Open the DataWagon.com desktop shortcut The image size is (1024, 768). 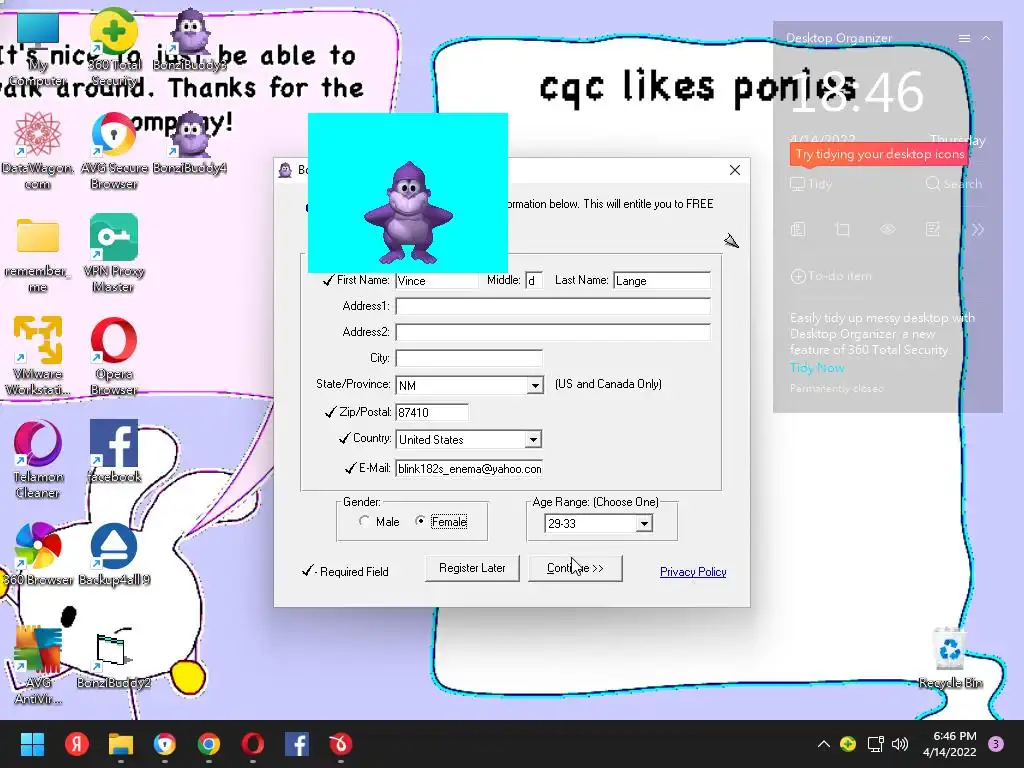point(38,150)
